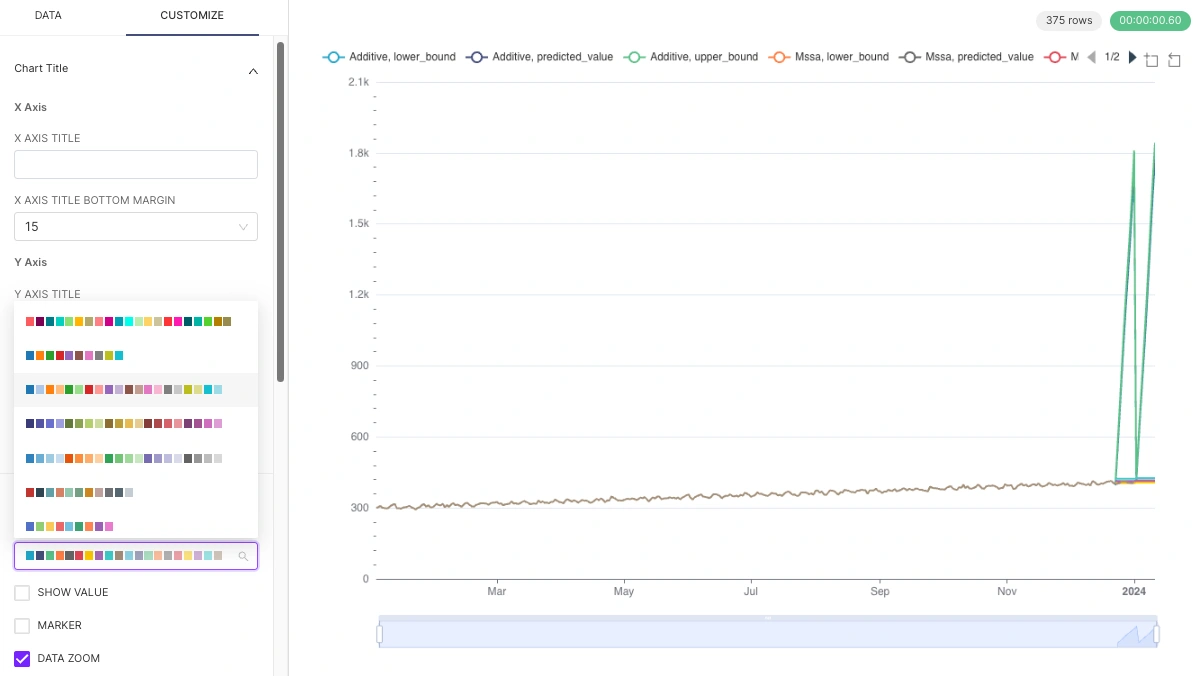The image size is (1198, 676).
Task: Choose the longest palette starting with red and maroon
Action: click(136, 322)
